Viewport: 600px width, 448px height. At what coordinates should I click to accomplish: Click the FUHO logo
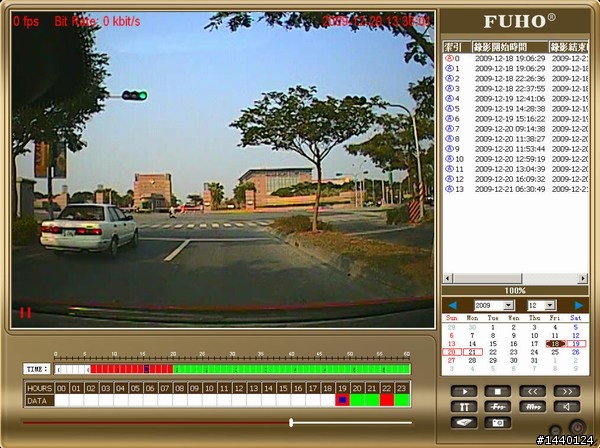pos(519,21)
